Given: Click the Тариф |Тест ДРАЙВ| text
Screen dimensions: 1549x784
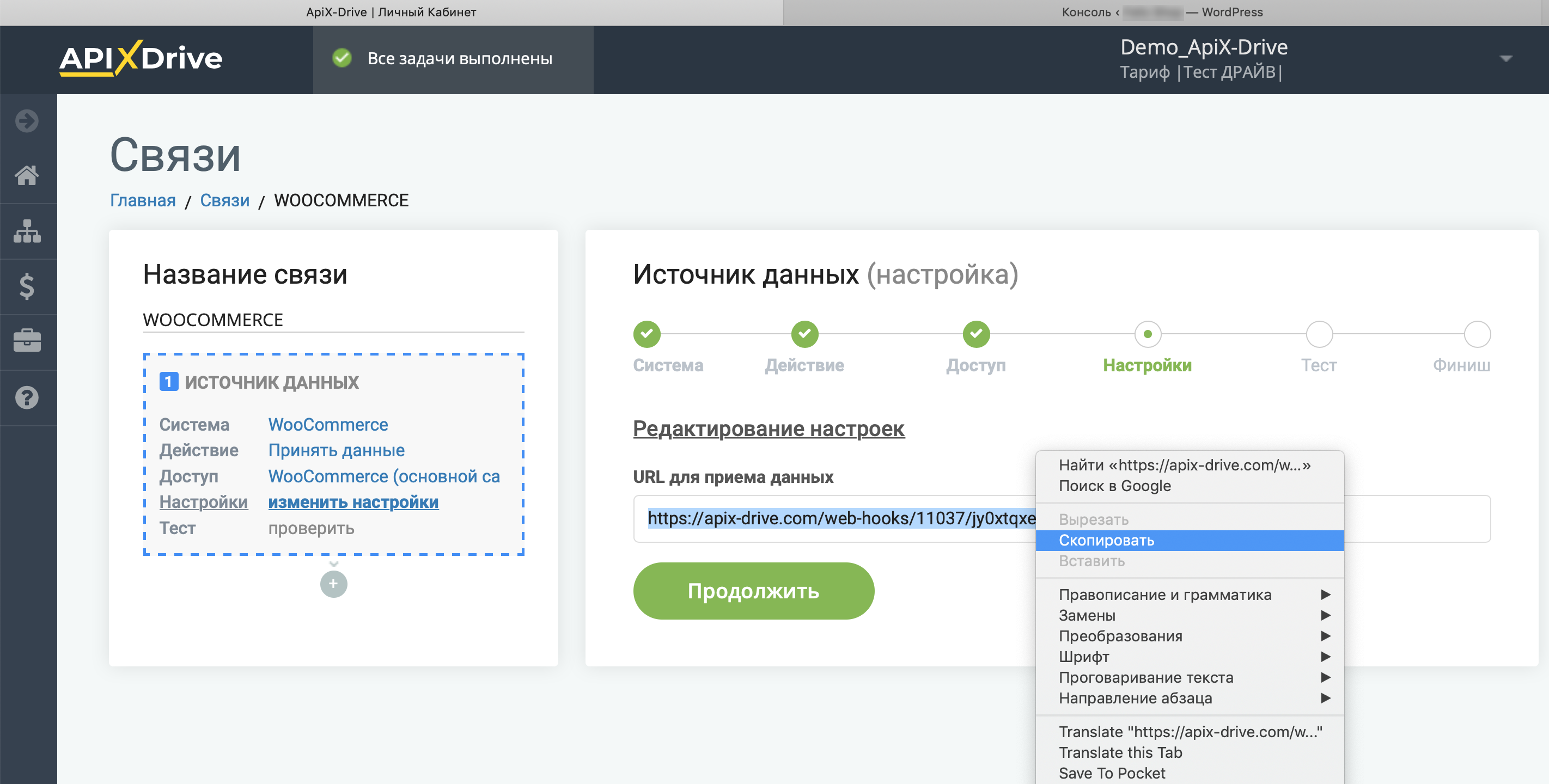Looking at the screenshot, I should point(1201,72).
